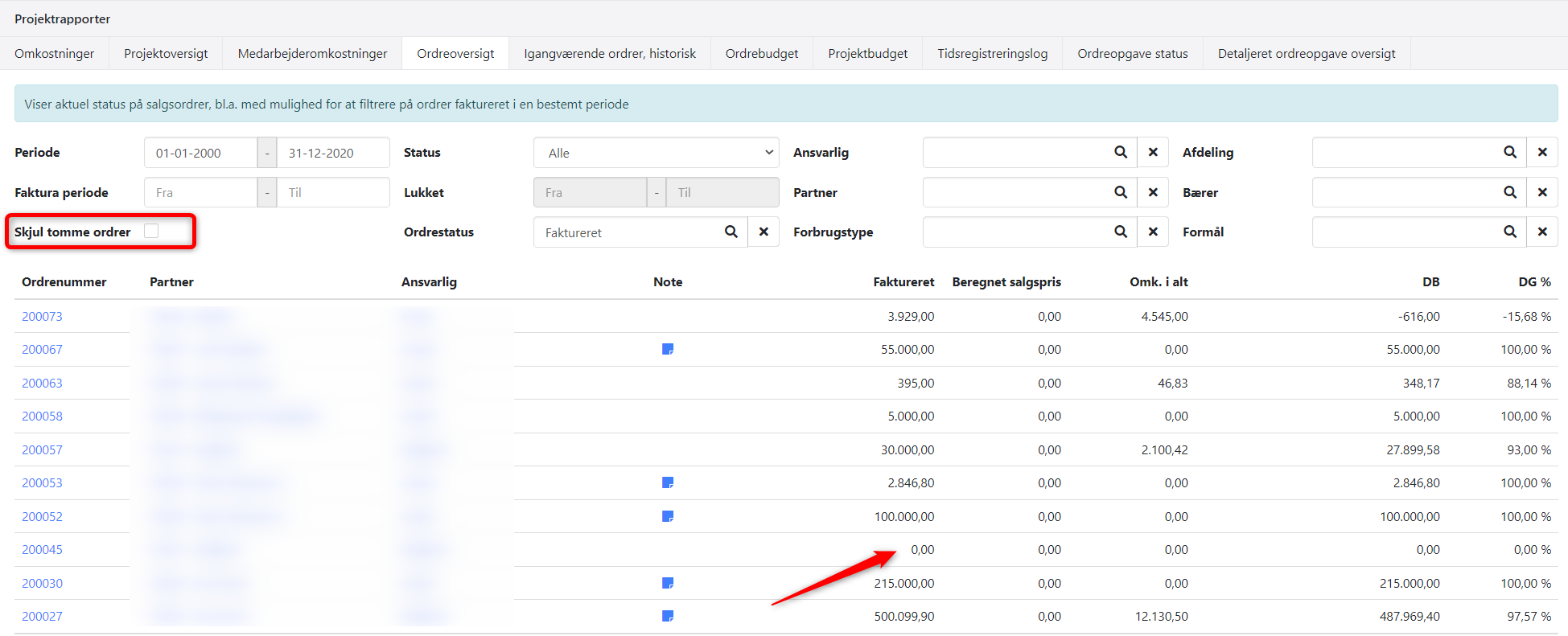This screenshot has height=636, width=1568.
Task: Clear the Ordrestatus Faktureret filter
Action: [763, 232]
